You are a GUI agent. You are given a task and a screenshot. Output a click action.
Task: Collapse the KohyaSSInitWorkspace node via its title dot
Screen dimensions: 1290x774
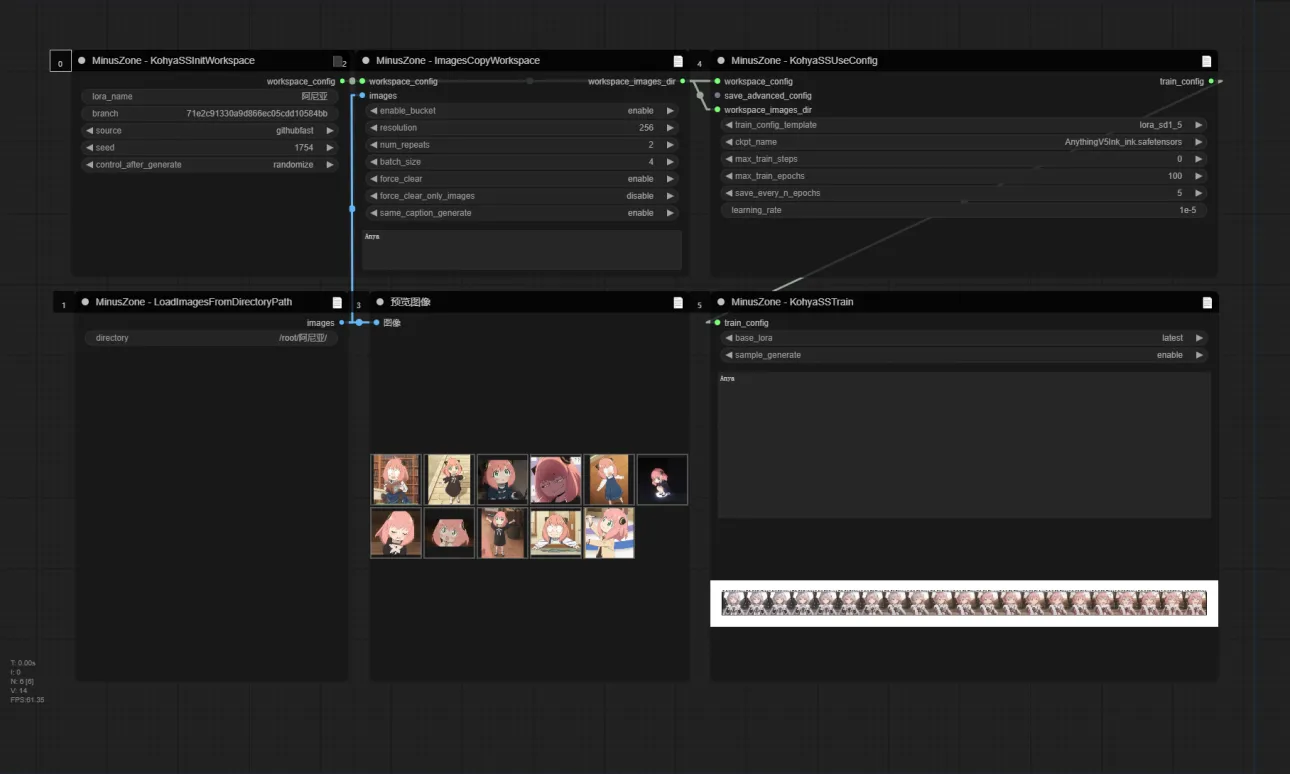82,61
